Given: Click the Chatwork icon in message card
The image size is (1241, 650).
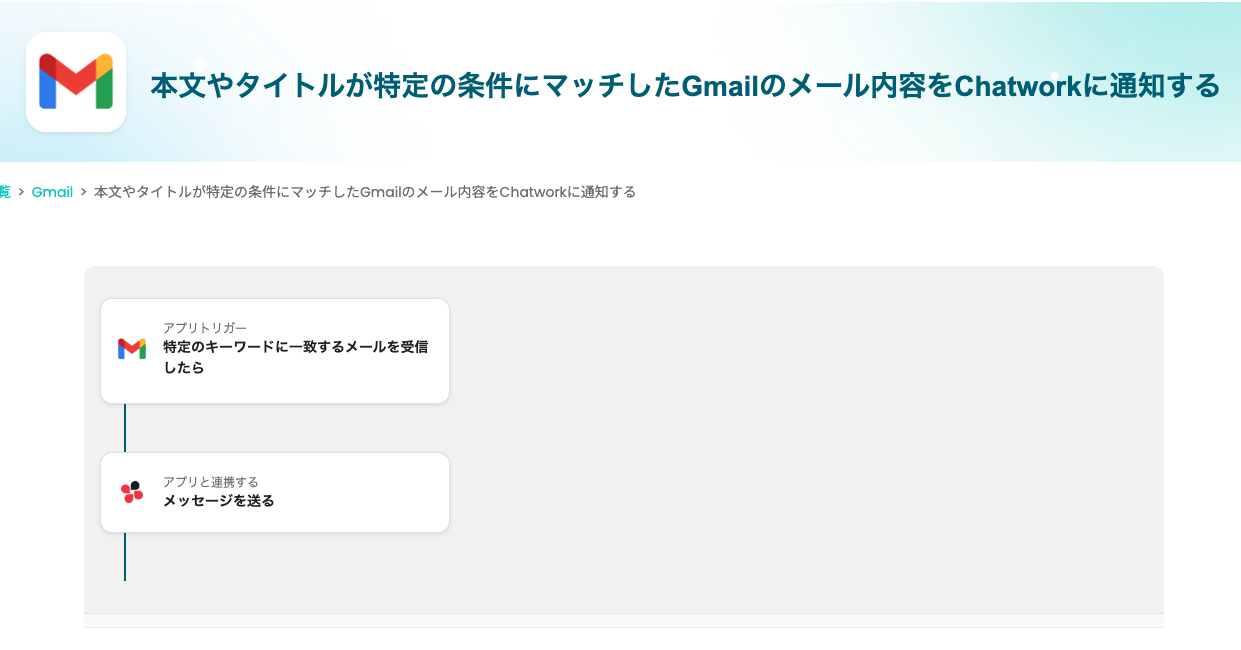Looking at the screenshot, I should point(132,492).
